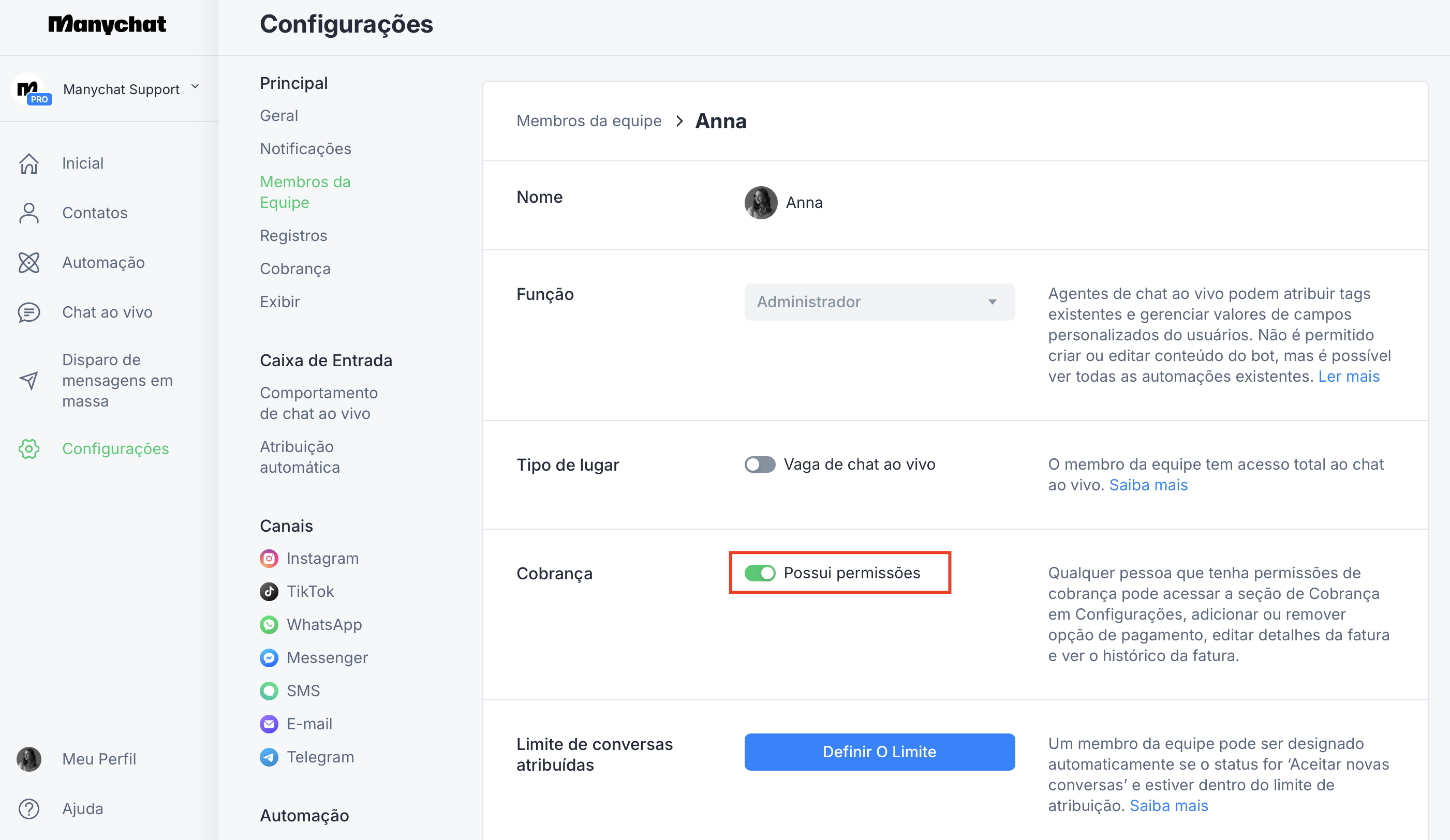
Task: Open Meu Perfil from sidebar avatar
Action: coord(29,759)
